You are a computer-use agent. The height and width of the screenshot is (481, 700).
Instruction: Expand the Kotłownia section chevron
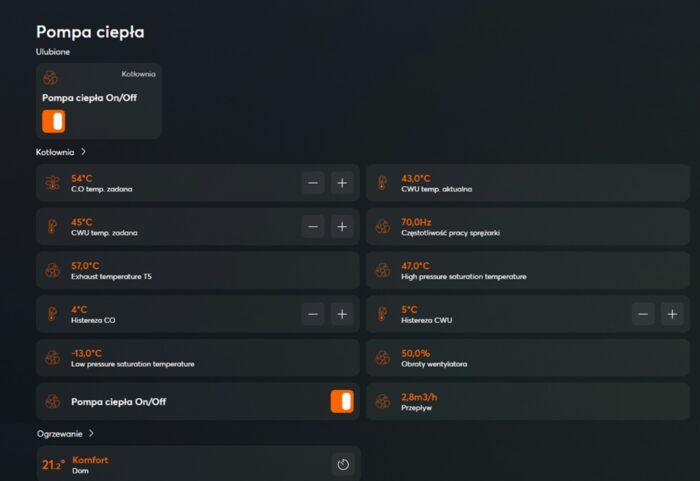[84, 152]
